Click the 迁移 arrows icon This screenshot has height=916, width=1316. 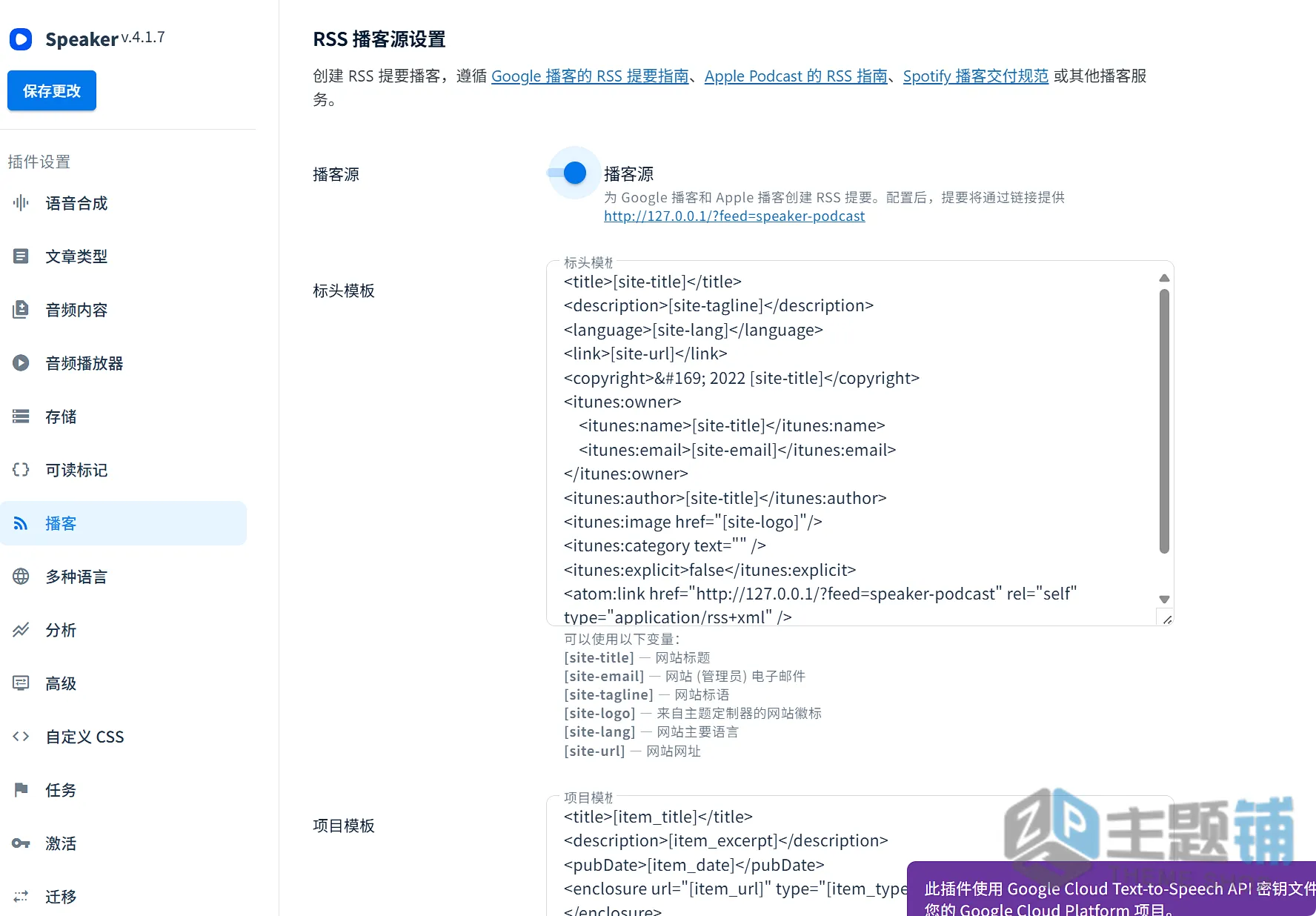point(21,897)
